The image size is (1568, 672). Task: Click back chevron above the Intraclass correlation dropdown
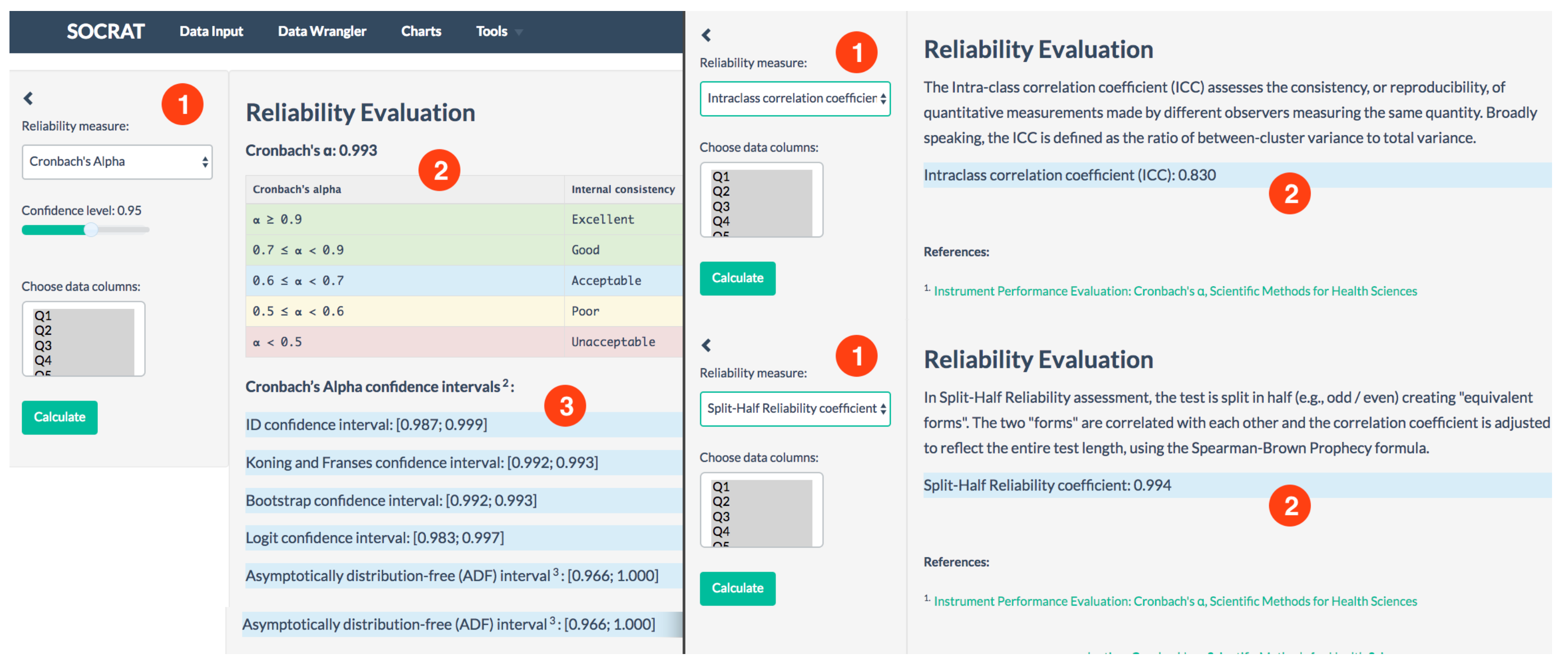pos(706,35)
